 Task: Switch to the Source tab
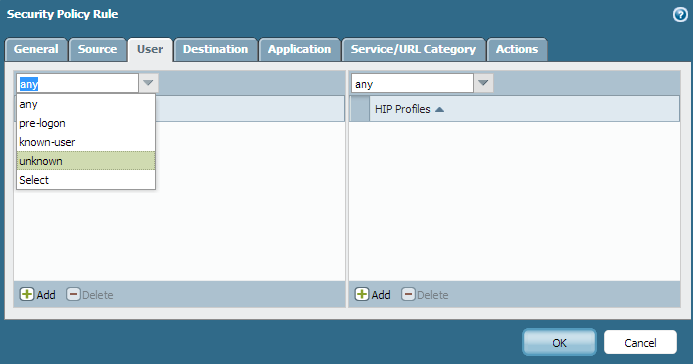click(98, 49)
